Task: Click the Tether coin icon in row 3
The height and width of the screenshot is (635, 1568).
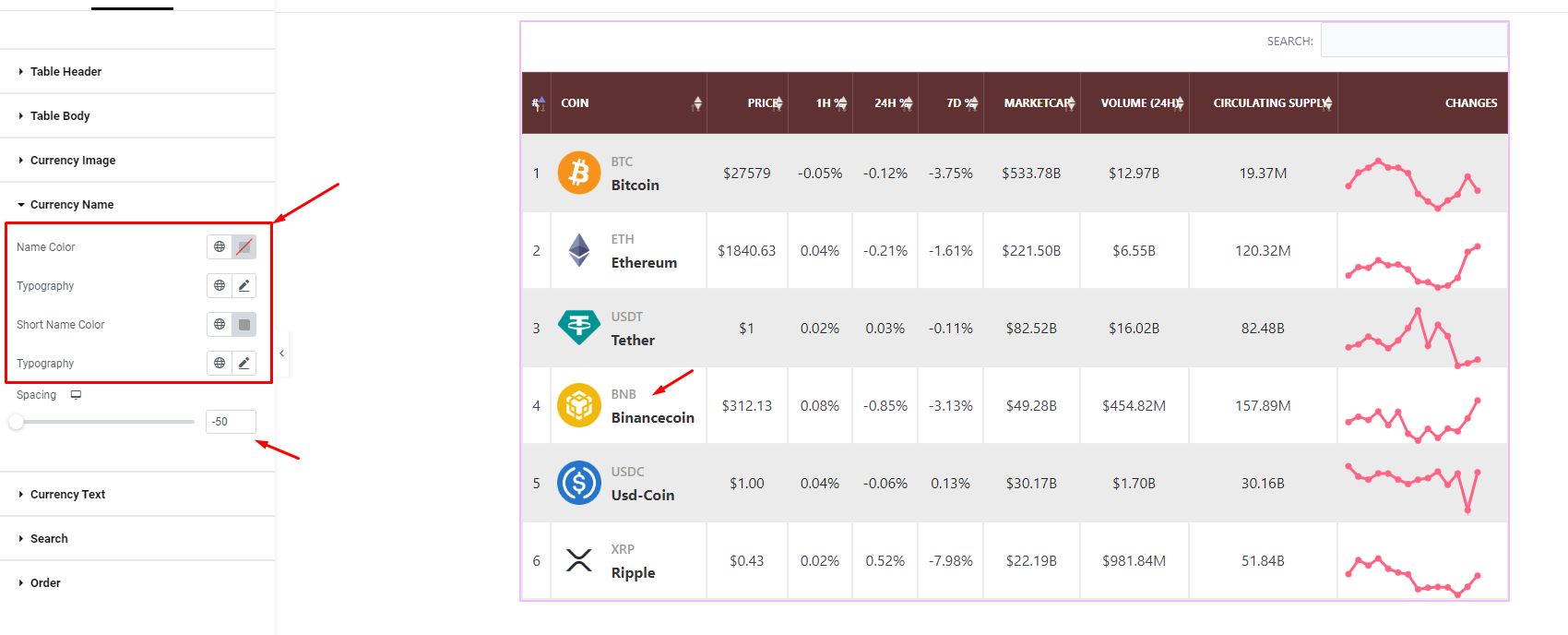Action: coord(578,328)
